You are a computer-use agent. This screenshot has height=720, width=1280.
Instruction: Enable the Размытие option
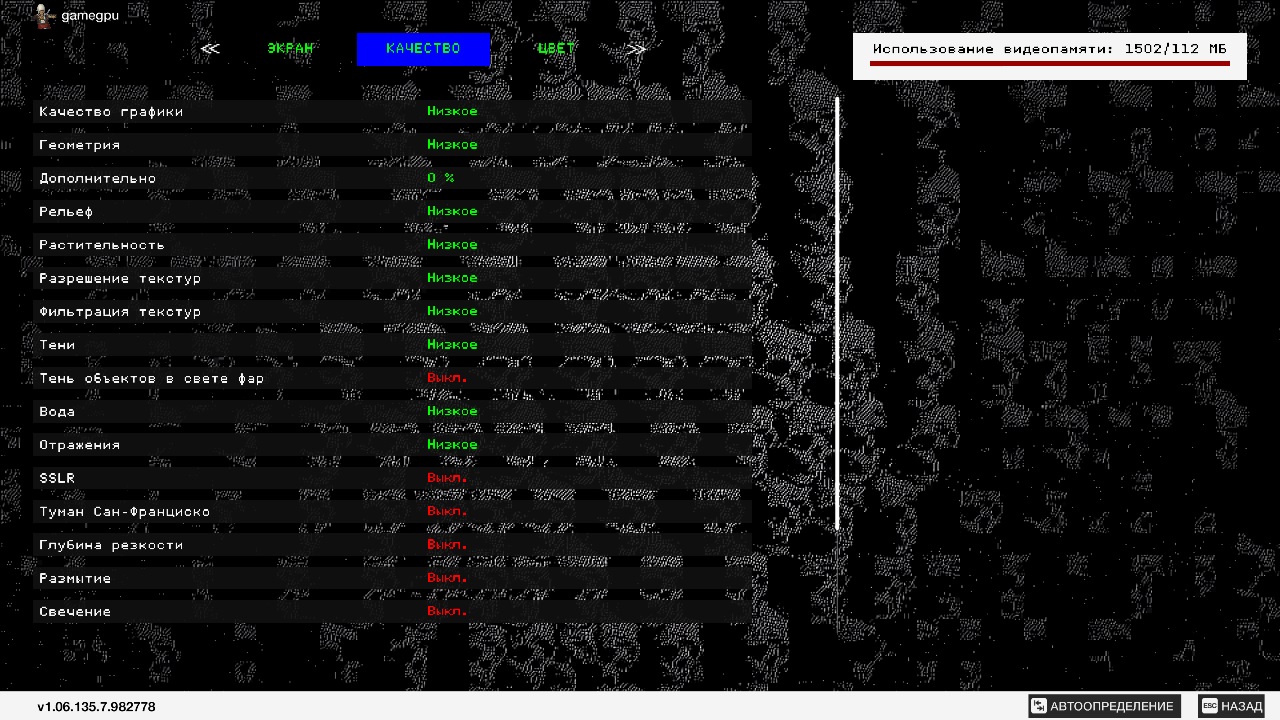click(x=392, y=578)
